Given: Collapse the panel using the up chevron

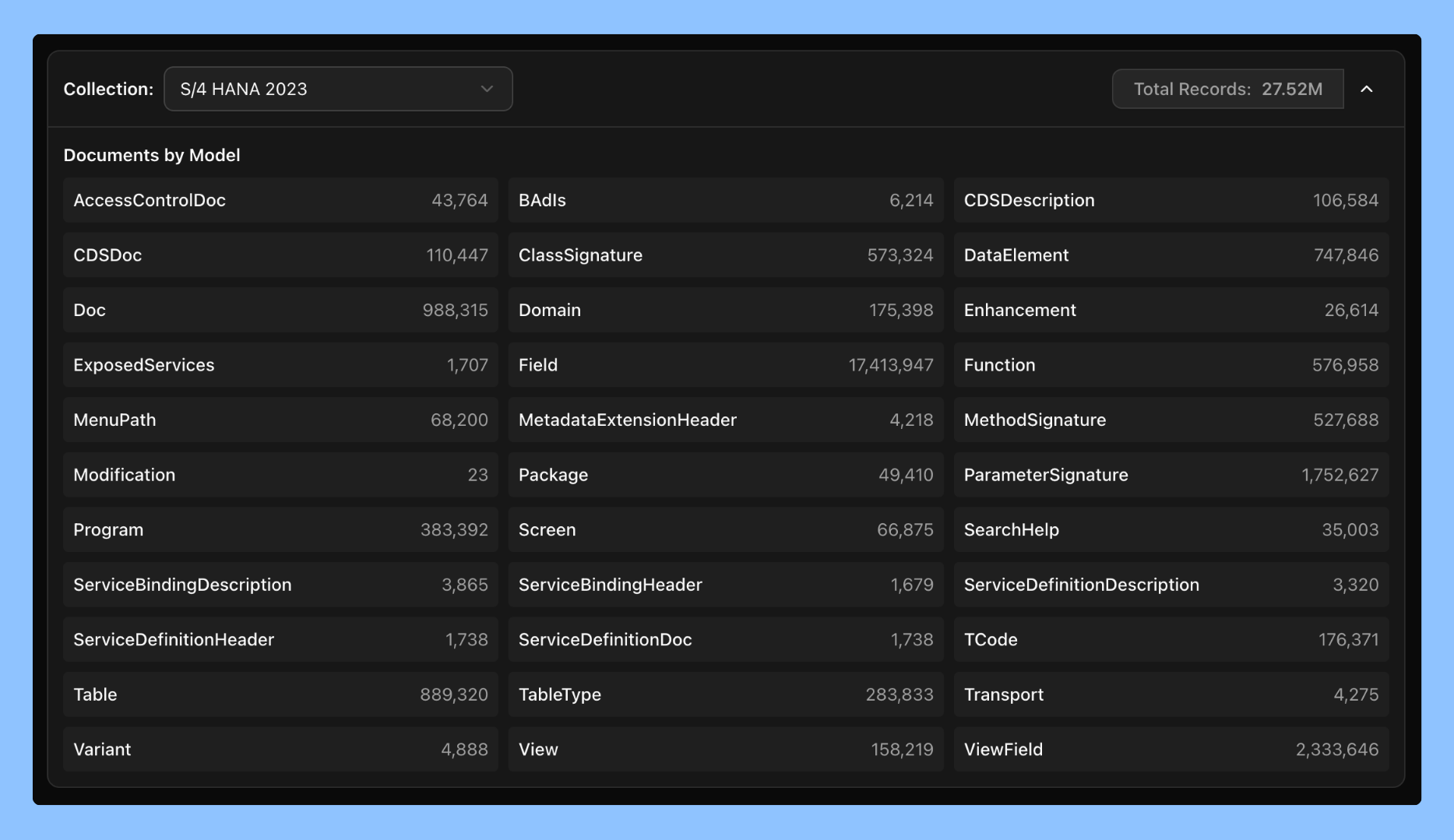Looking at the screenshot, I should click(1367, 89).
